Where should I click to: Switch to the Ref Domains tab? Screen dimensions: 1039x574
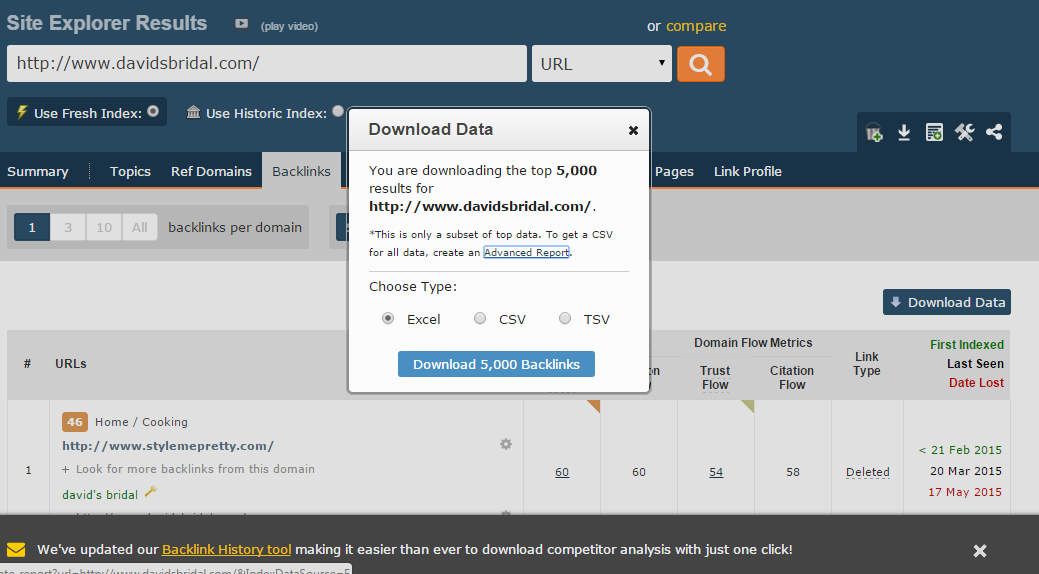pyautogui.click(x=211, y=172)
